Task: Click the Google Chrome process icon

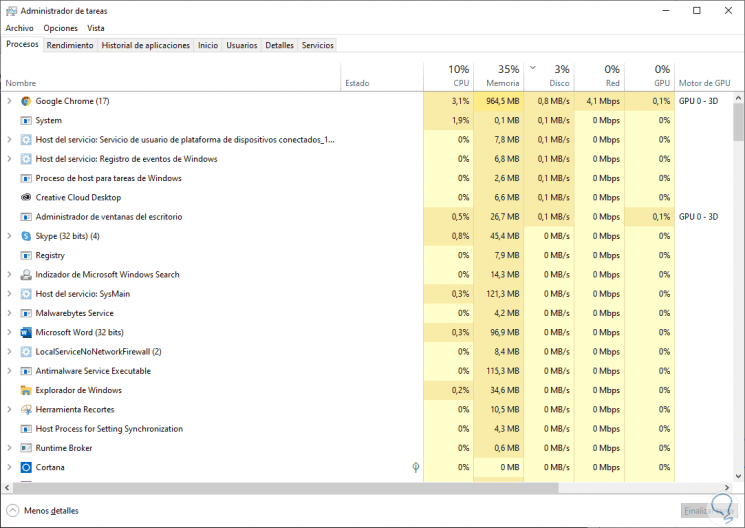Action: click(x=26, y=101)
